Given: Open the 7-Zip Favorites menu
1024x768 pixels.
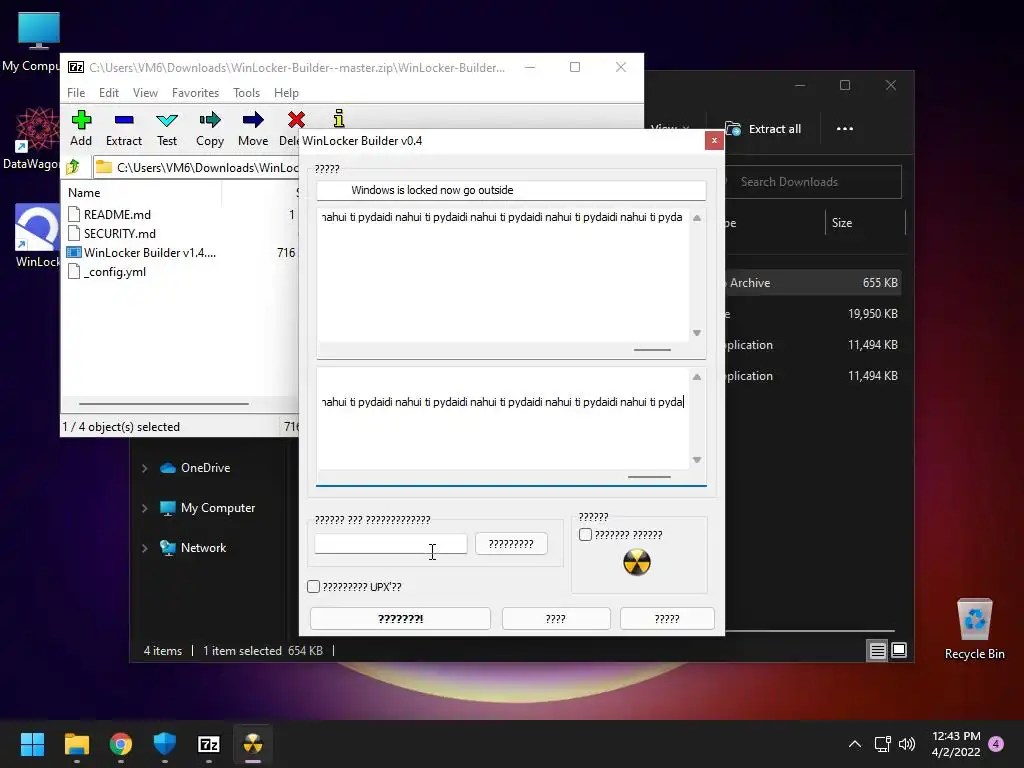Looking at the screenshot, I should pos(195,93).
